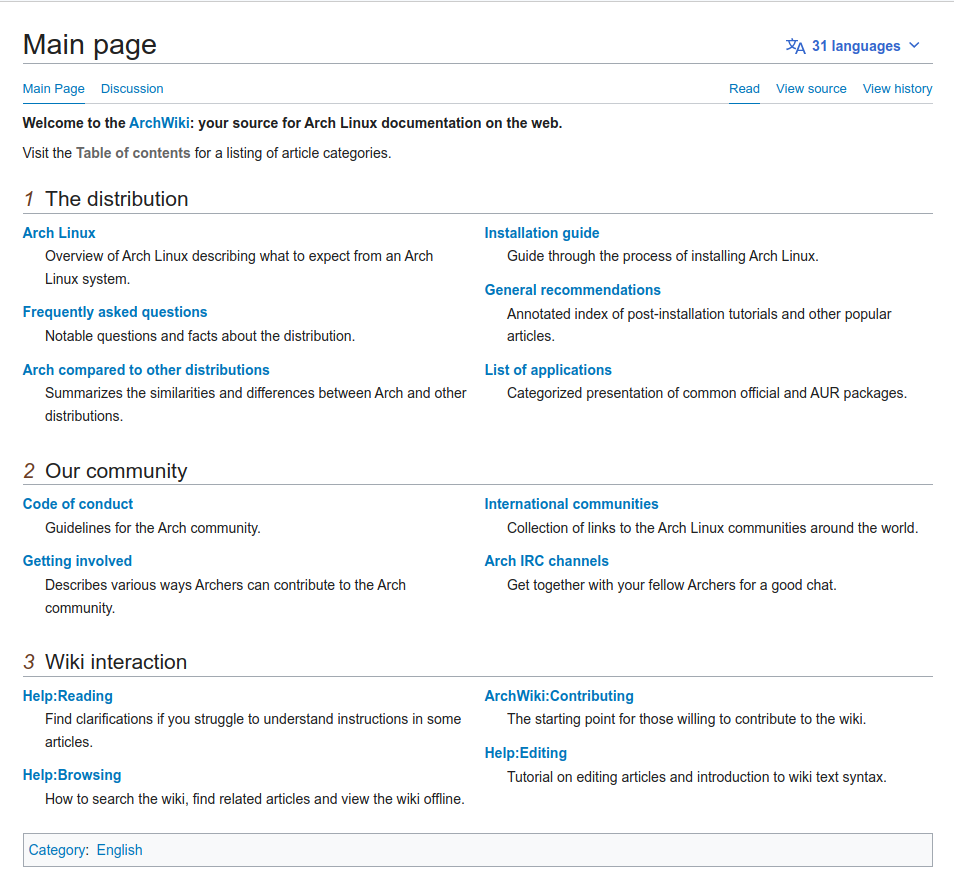Screen dimensions: 954x884
Task: Open the International communities page
Action: pos(571,504)
